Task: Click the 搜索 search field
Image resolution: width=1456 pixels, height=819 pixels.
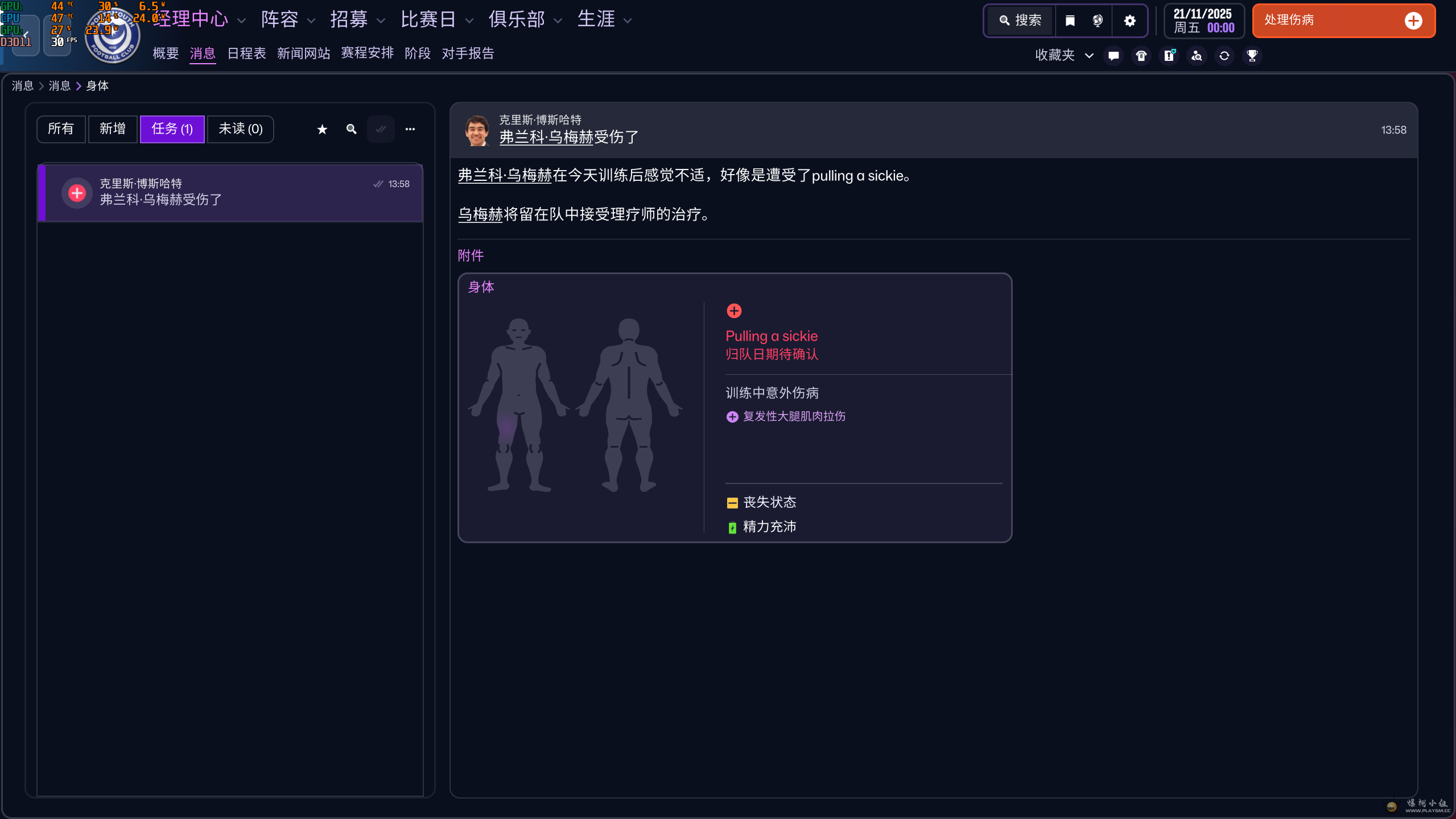Action: pyautogui.click(x=1021, y=20)
